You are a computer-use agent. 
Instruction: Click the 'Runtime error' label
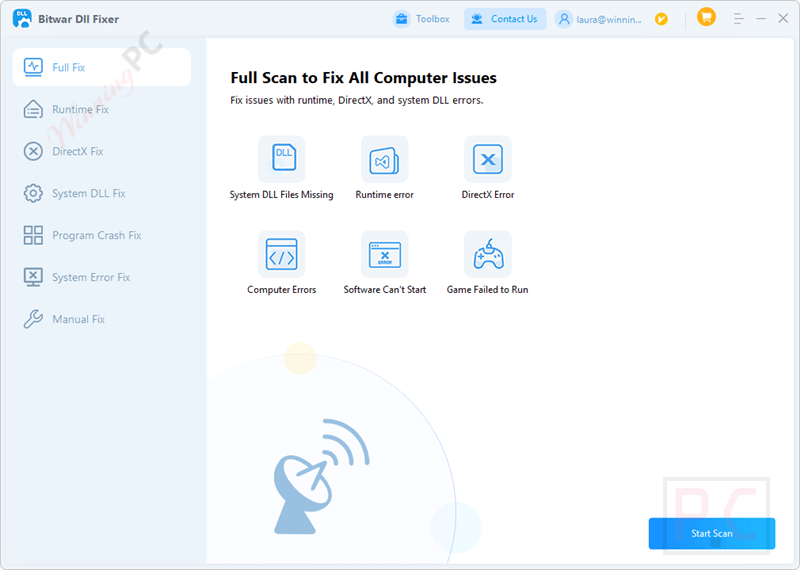click(385, 194)
